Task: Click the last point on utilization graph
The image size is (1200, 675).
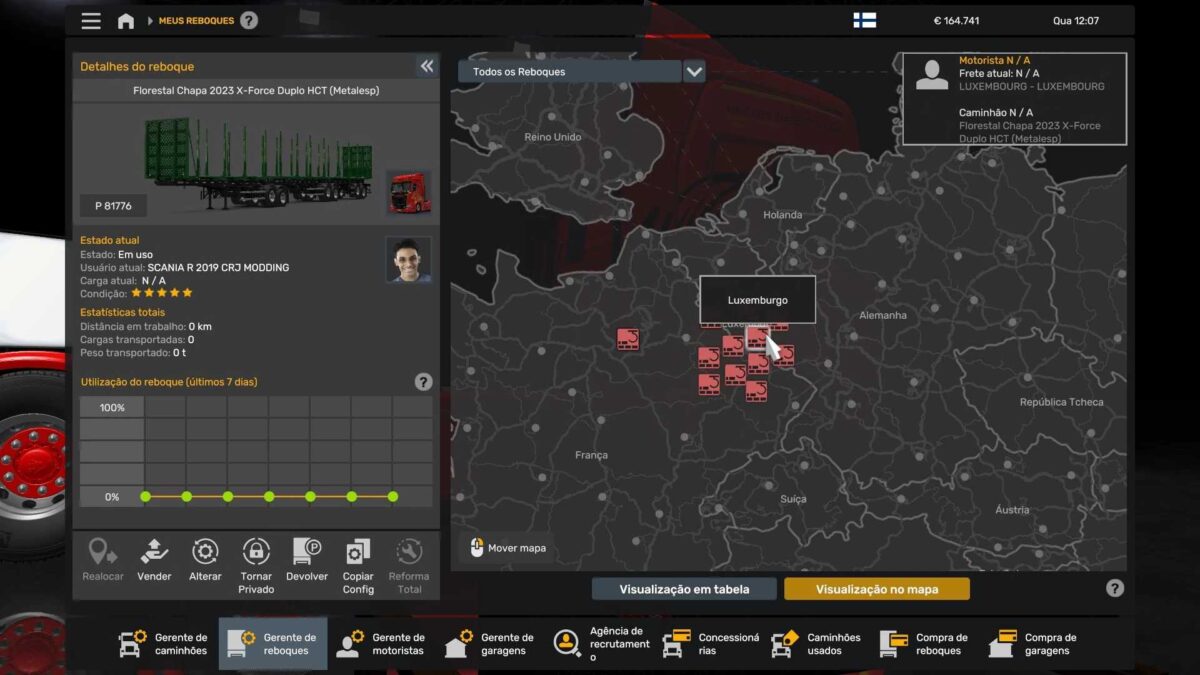Action: coord(393,496)
